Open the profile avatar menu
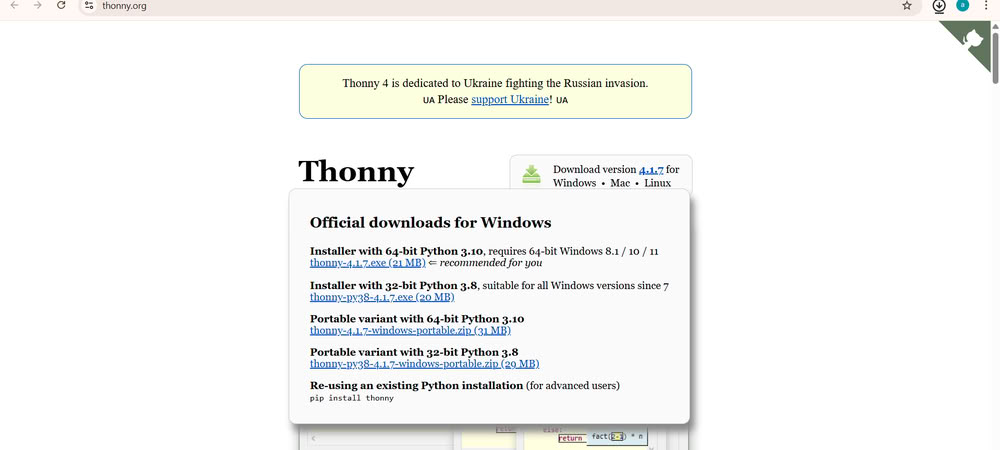Image resolution: width=1000 pixels, height=450 pixels. click(962, 6)
